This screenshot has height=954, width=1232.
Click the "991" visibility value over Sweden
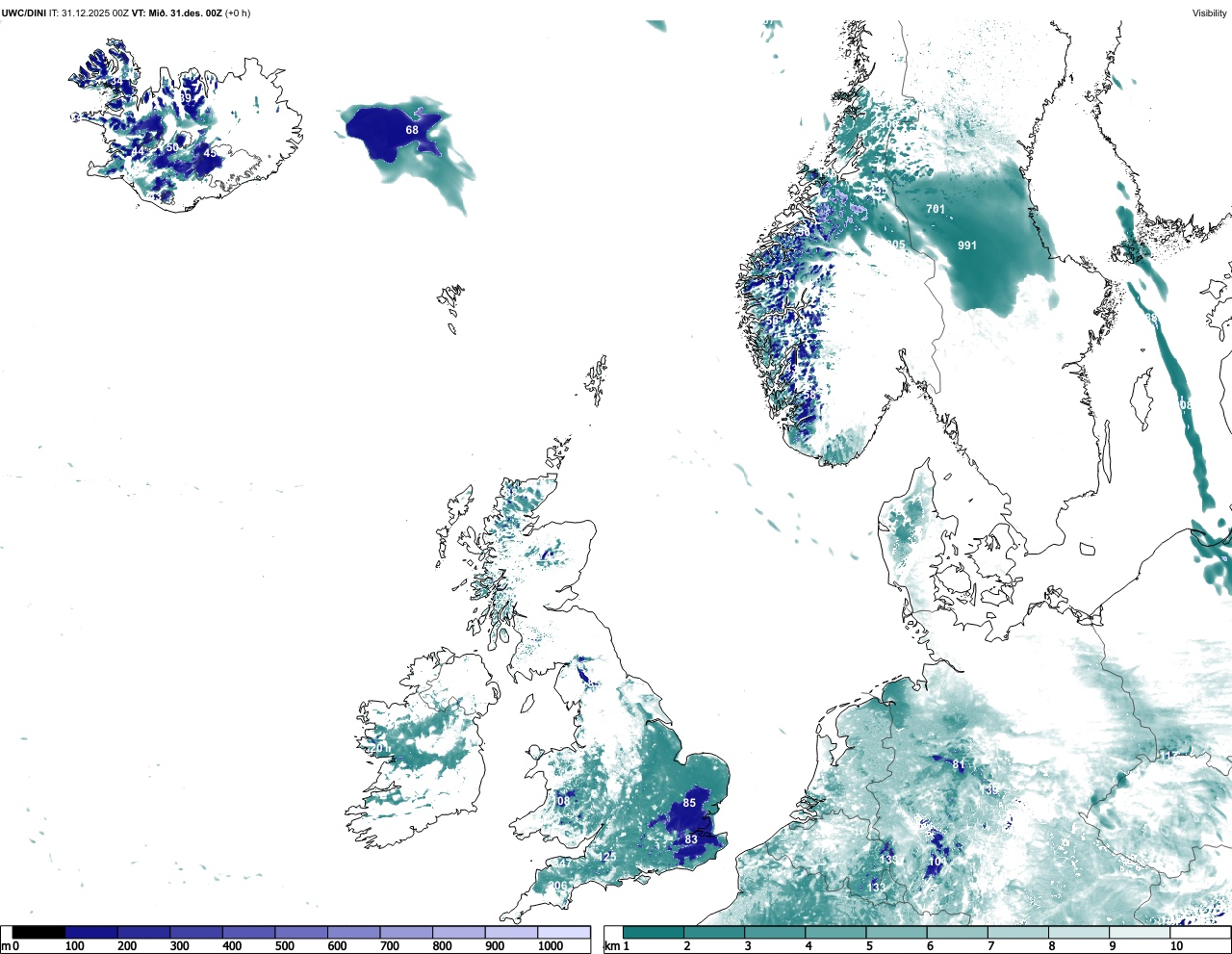pos(967,245)
